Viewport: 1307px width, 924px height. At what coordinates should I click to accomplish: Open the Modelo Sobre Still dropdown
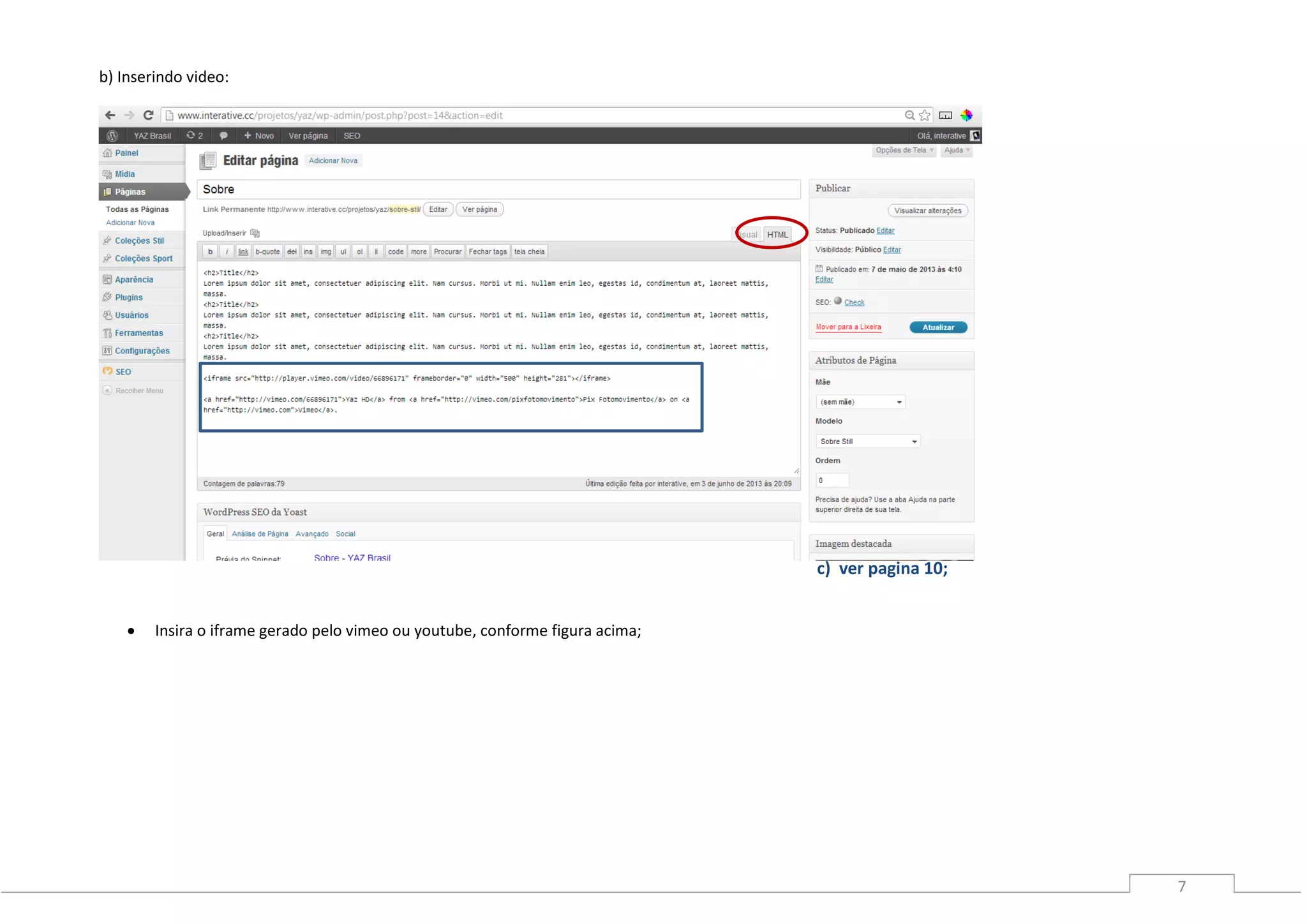[868, 442]
